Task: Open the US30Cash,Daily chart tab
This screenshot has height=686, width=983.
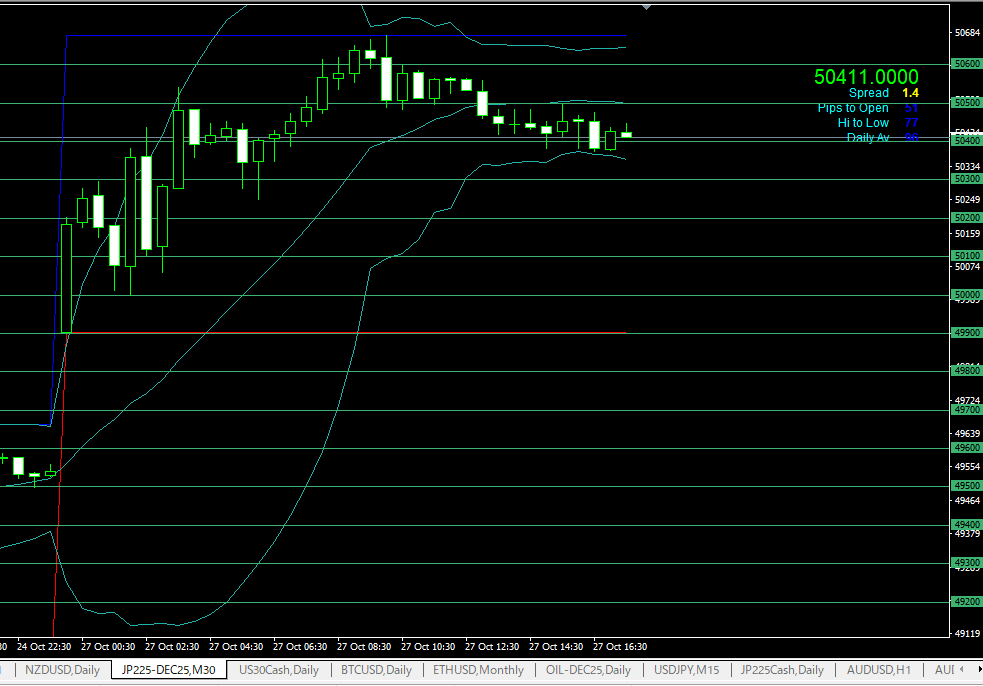Action: pos(278,670)
